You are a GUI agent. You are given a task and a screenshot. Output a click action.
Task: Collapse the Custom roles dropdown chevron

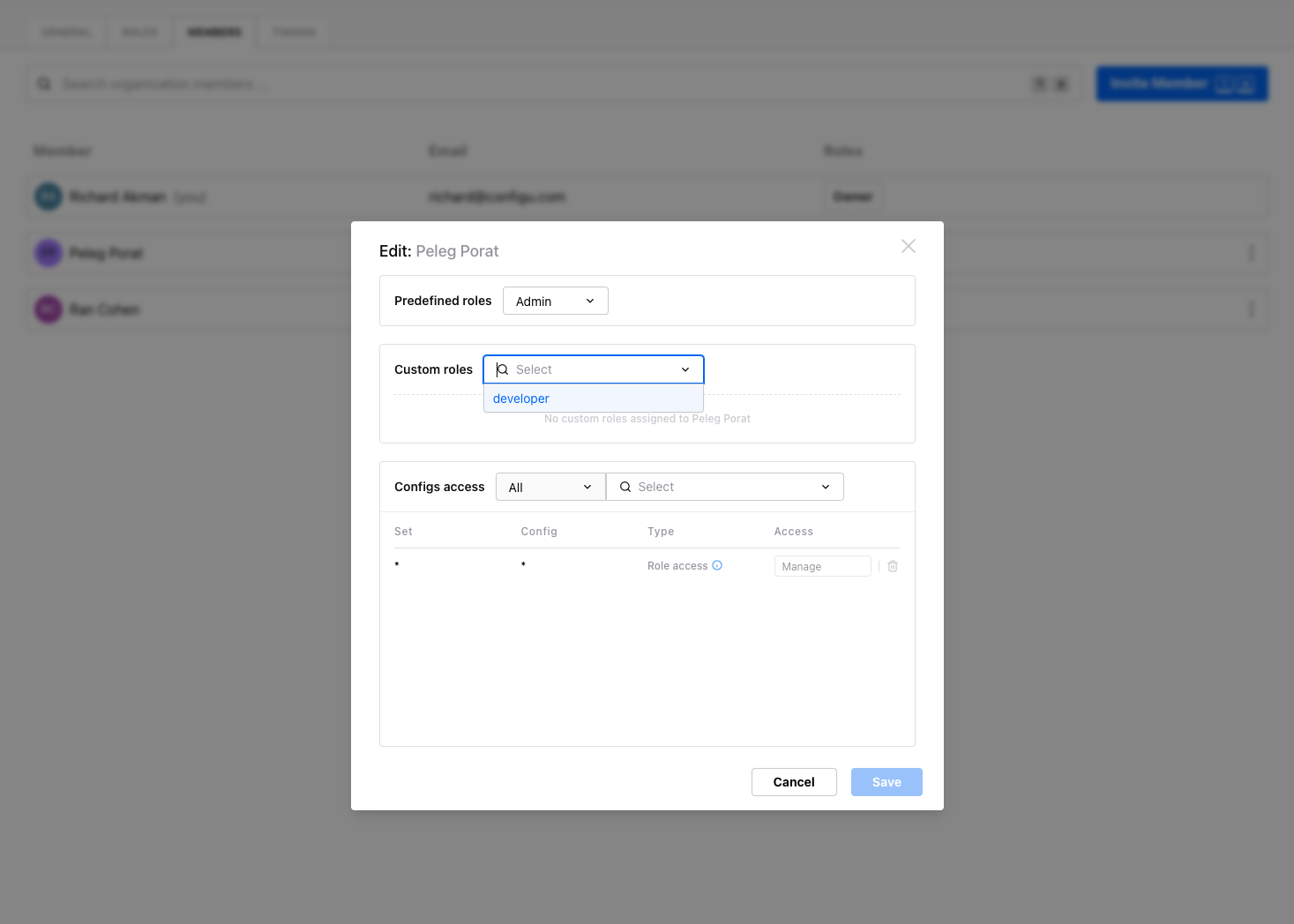click(685, 369)
